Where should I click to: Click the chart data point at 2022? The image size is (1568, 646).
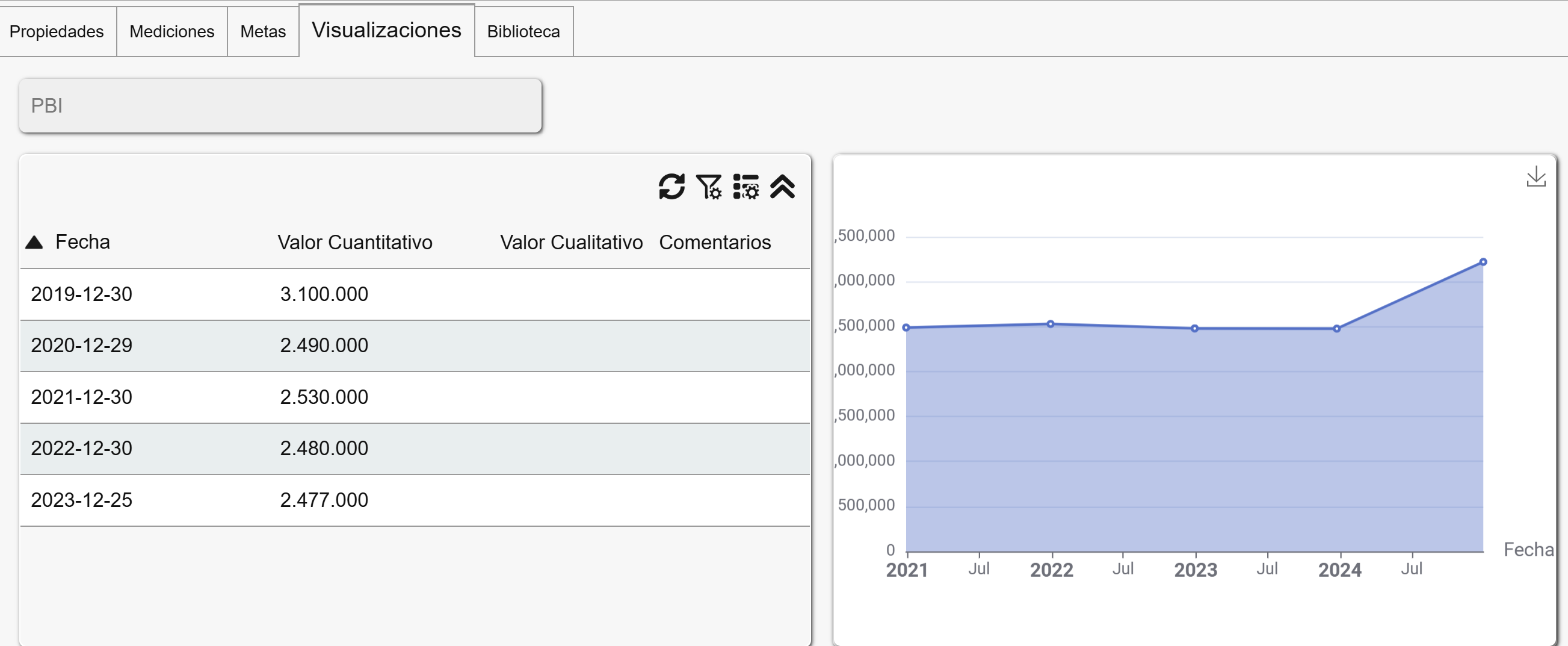[x=1051, y=324]
